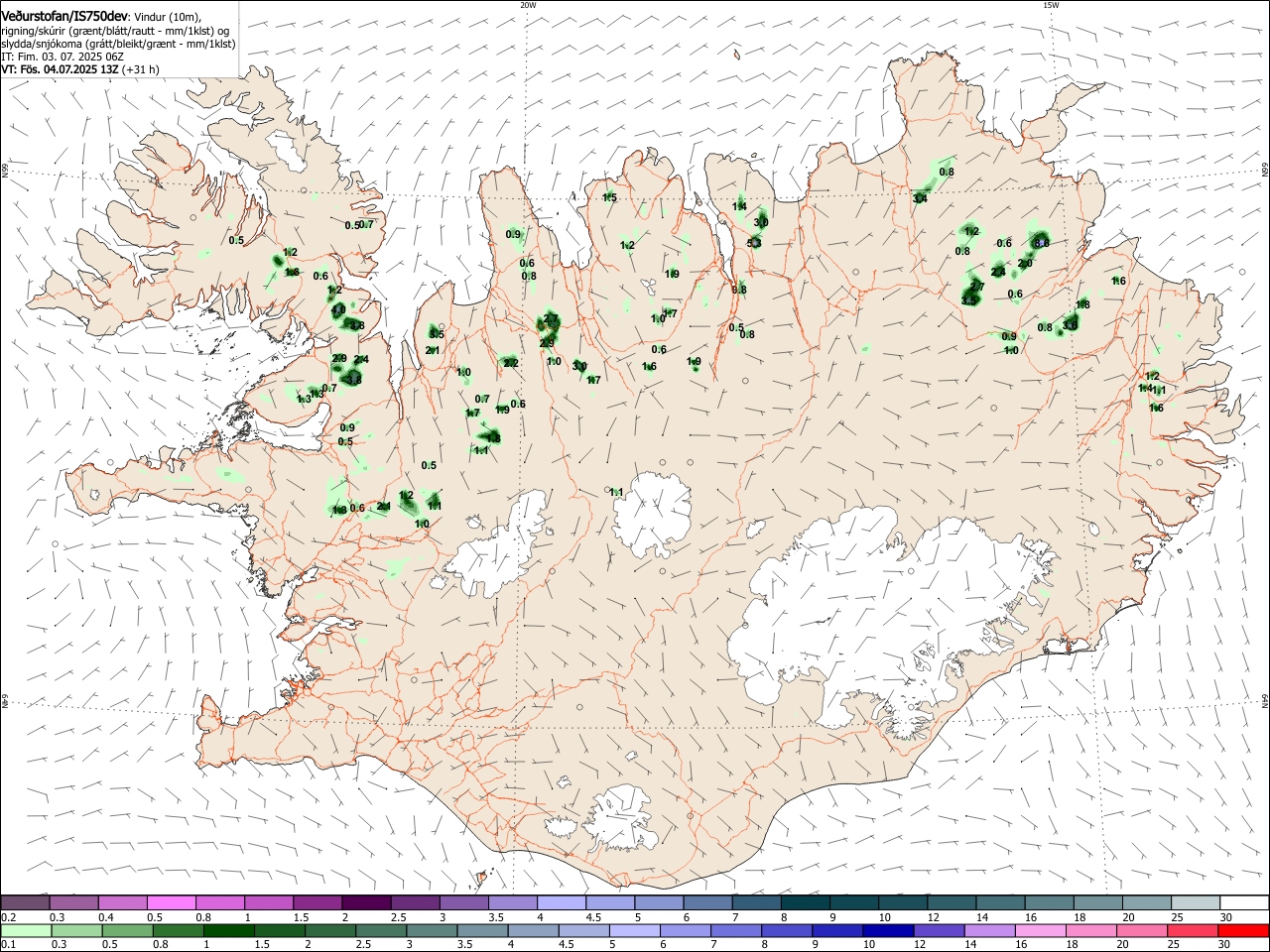Select top-row swatch between 9 and 10
The height and width of the screenshot is (952, 1270).
coord(854,903)
